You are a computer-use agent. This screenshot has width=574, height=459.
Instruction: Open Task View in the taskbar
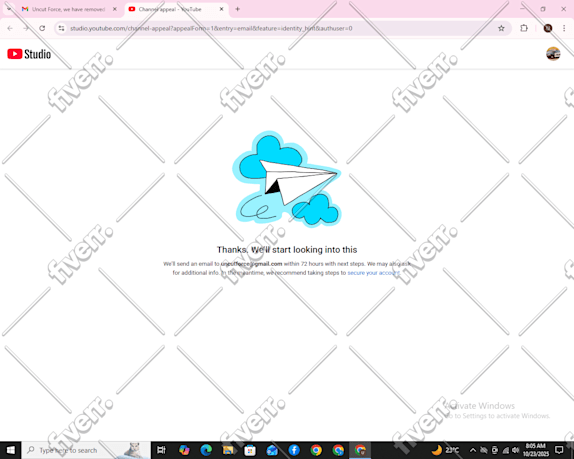161,450
